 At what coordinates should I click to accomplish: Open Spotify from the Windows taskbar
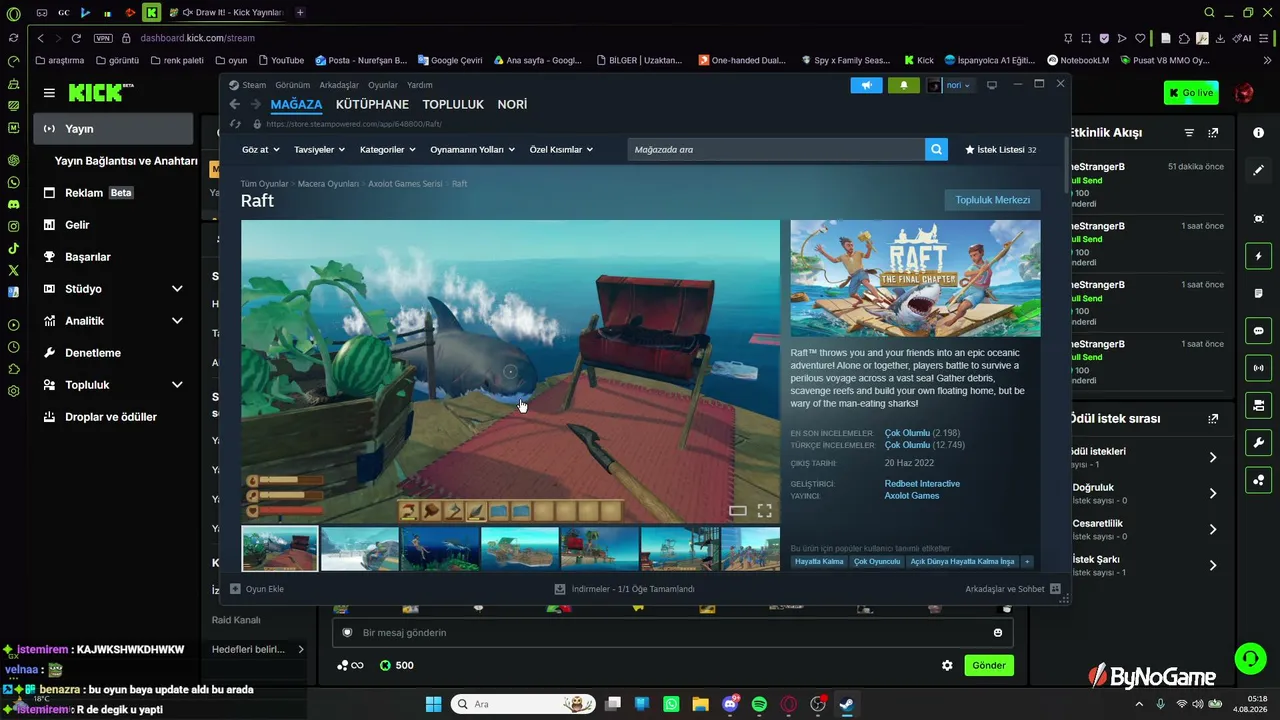(x=759, y=704)
